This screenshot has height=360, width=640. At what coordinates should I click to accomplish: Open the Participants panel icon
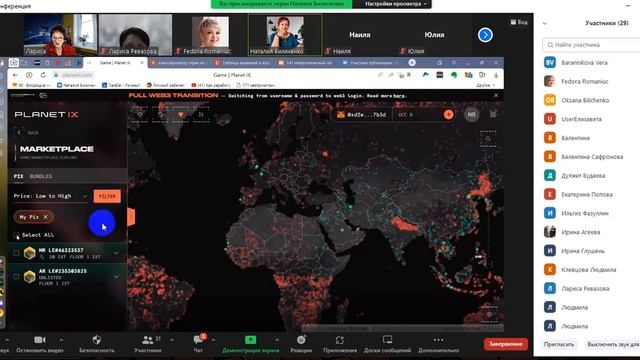coord(147,340)
